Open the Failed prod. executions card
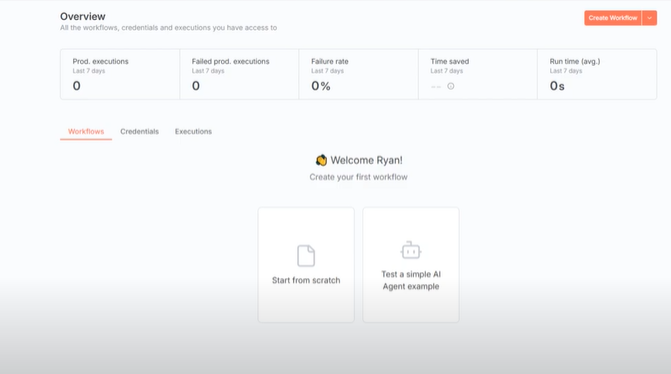671x374 pixels. pos(239,74)
